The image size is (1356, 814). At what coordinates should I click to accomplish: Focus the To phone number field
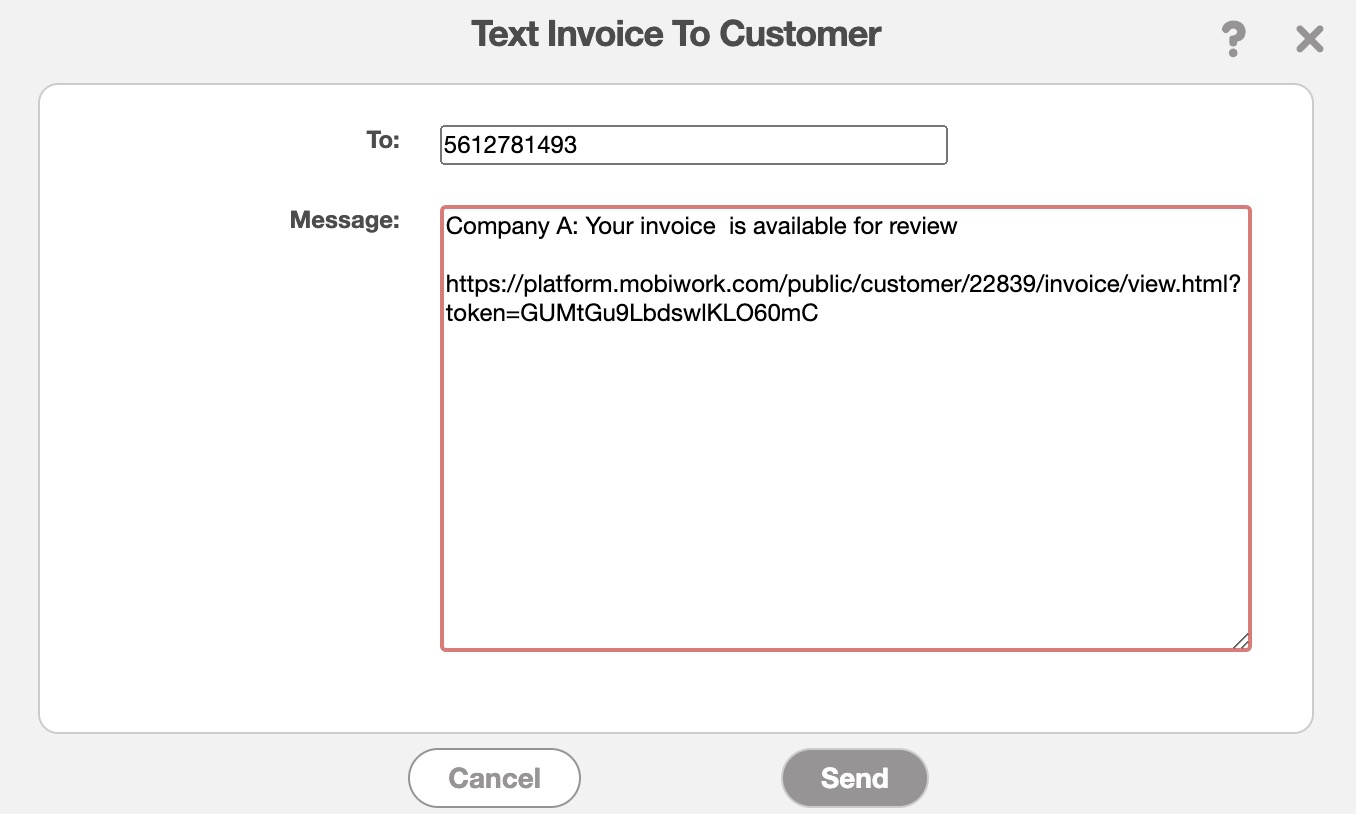pos(693,145)
